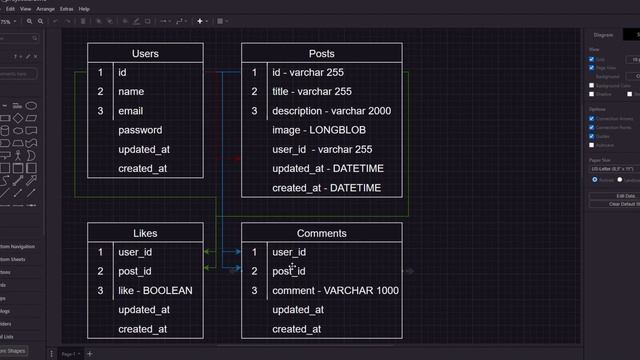Select the actor stick figure shape
The width and height of the screenshot is (640, 360).
pyautogui.click(x=18, y=156)
